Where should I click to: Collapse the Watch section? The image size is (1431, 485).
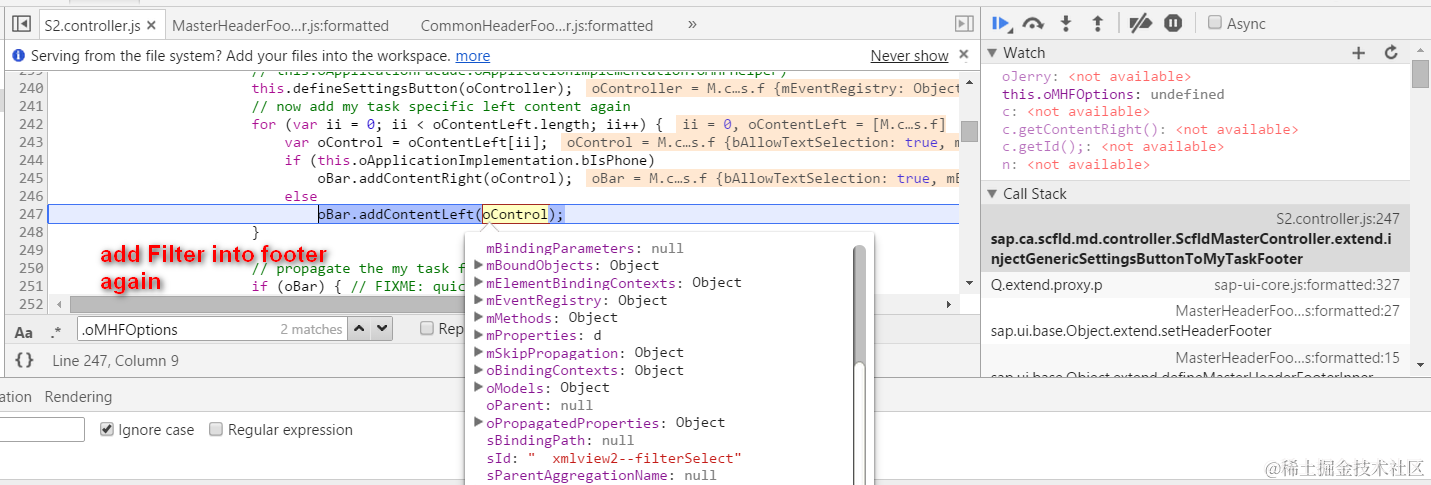coord(992,53)
